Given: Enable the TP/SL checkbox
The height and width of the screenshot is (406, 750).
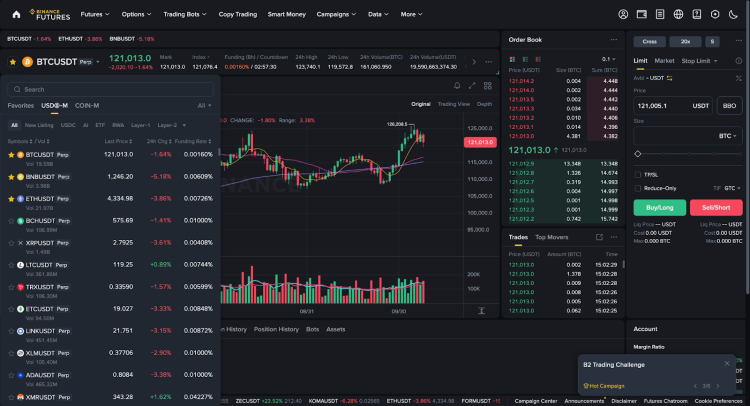Looking at the screenshot, I should 639,174.
